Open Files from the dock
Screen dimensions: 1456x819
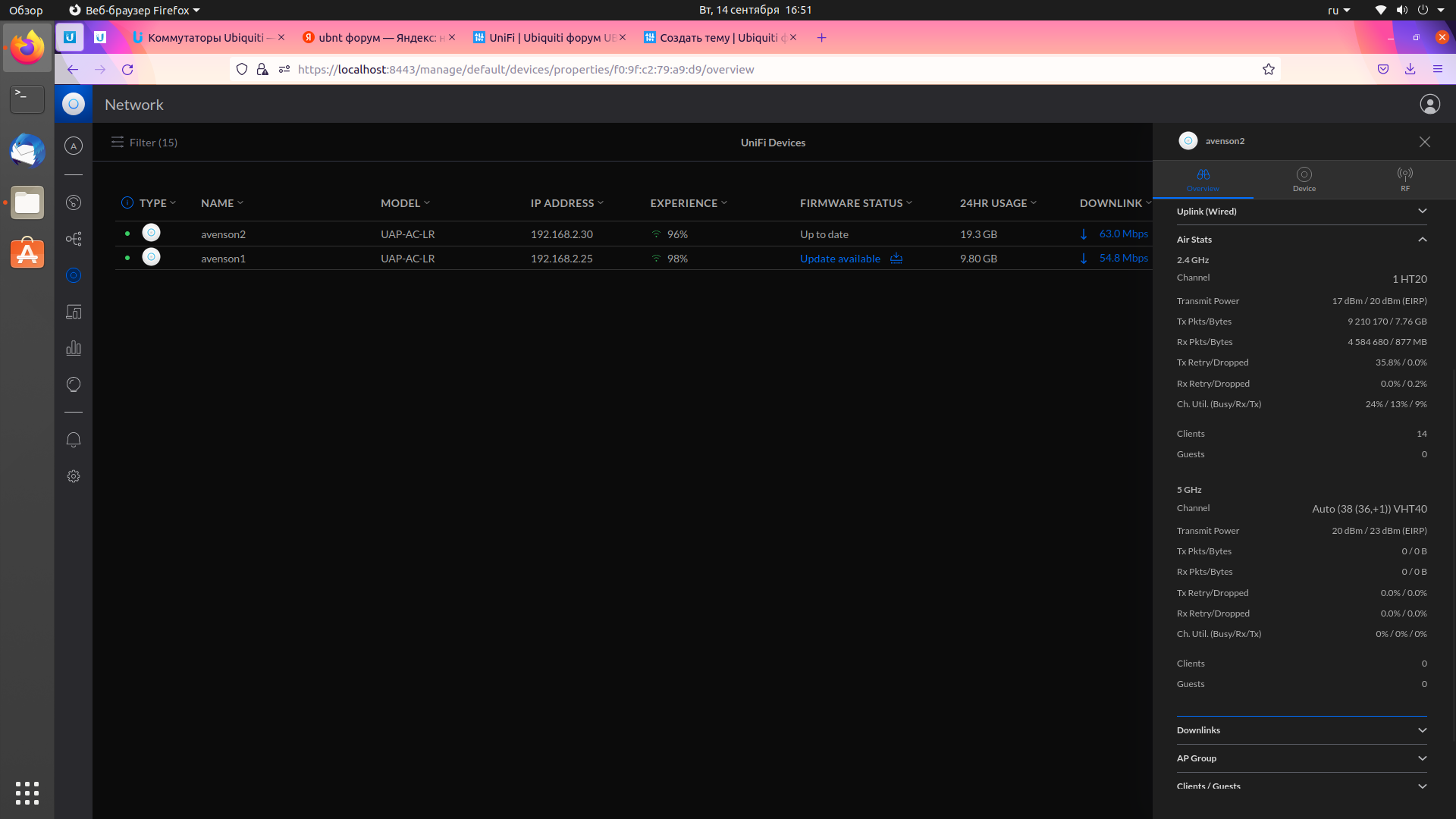[27, 202]
